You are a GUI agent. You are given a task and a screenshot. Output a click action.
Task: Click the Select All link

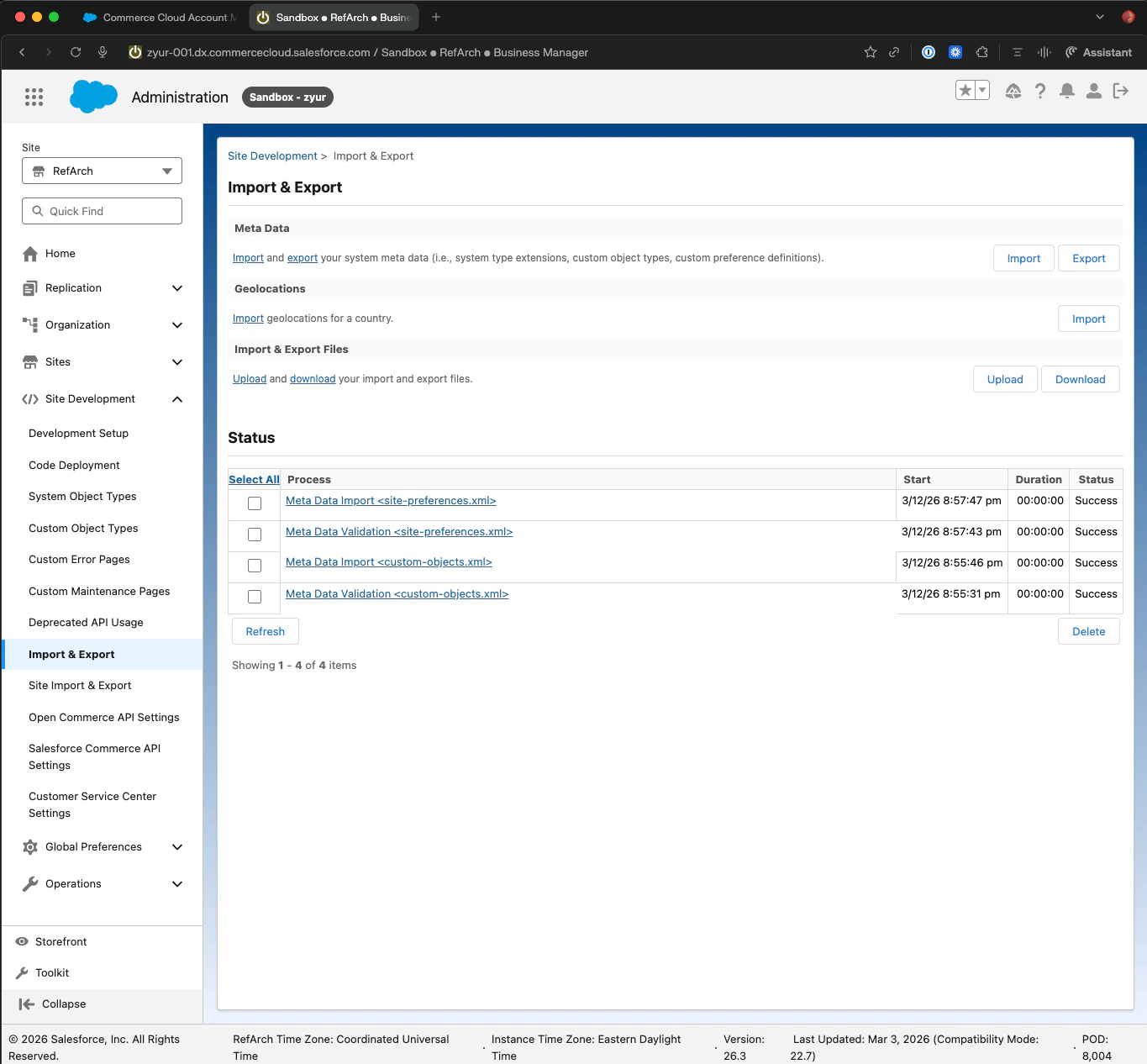point(254,480)
